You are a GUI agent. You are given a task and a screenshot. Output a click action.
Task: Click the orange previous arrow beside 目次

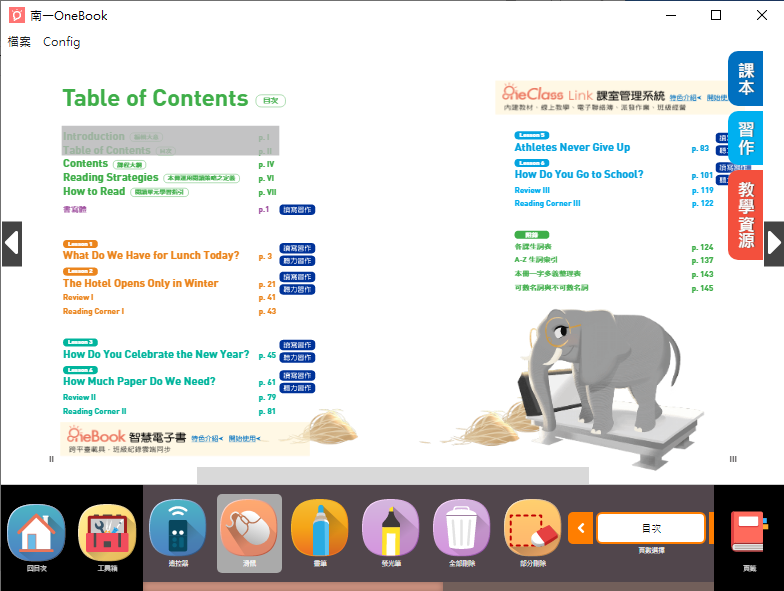[580, 528]
